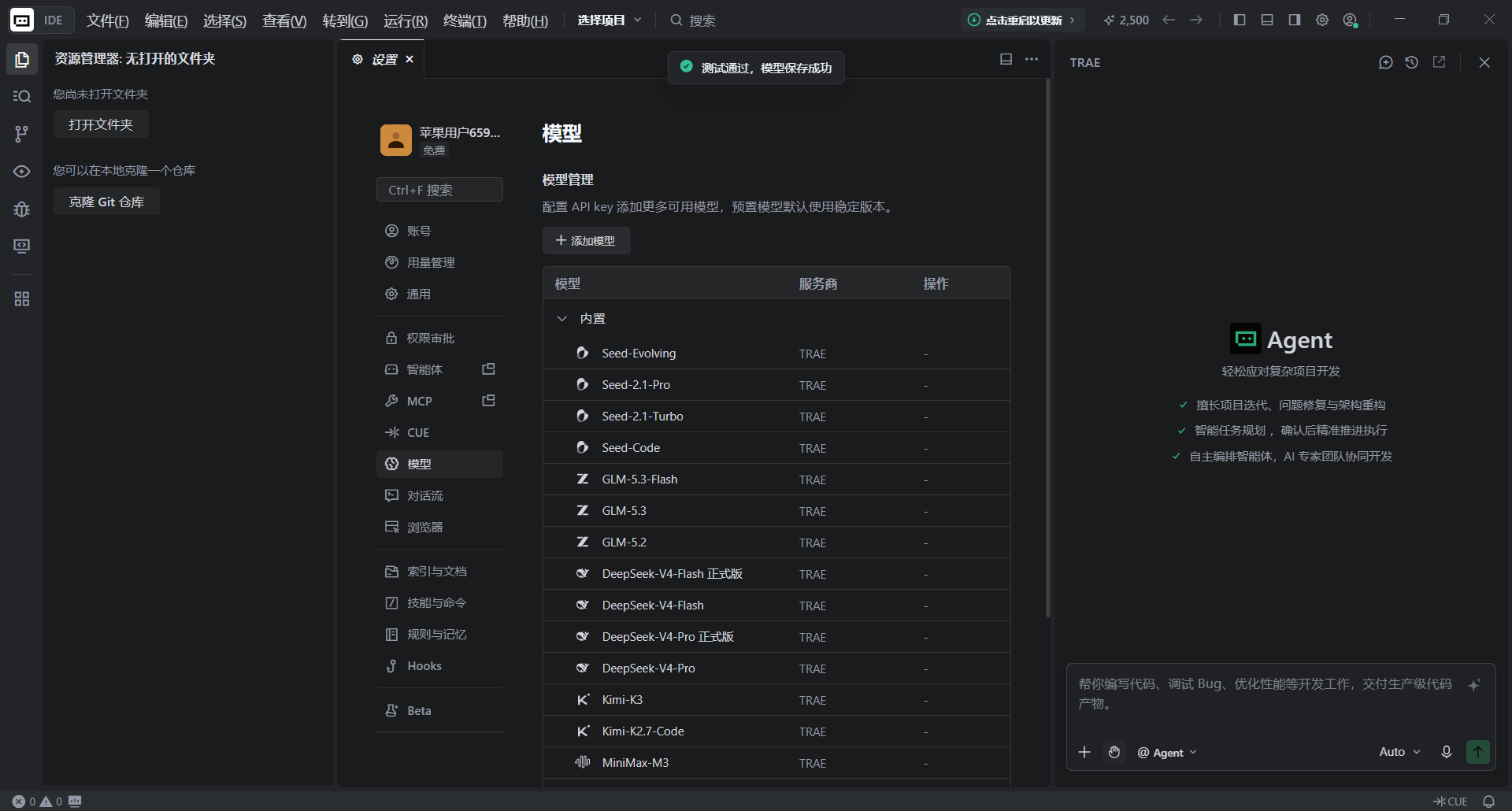
Task: Open the 规则与记忆 settings section
Action: coord(439,634)
